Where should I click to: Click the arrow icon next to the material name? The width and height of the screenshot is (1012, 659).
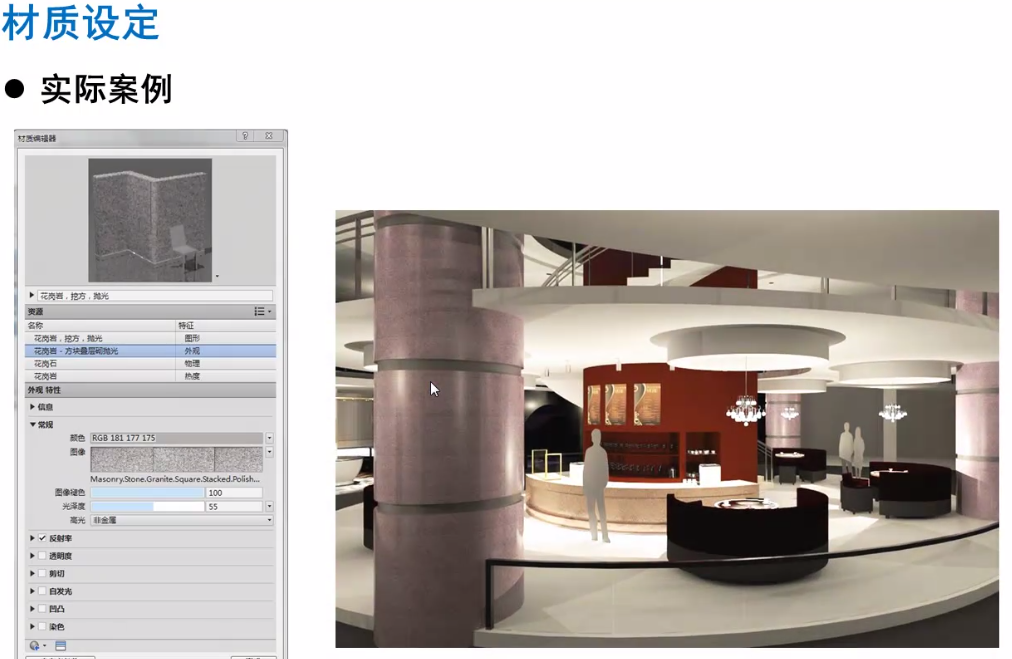pos(31,296)
